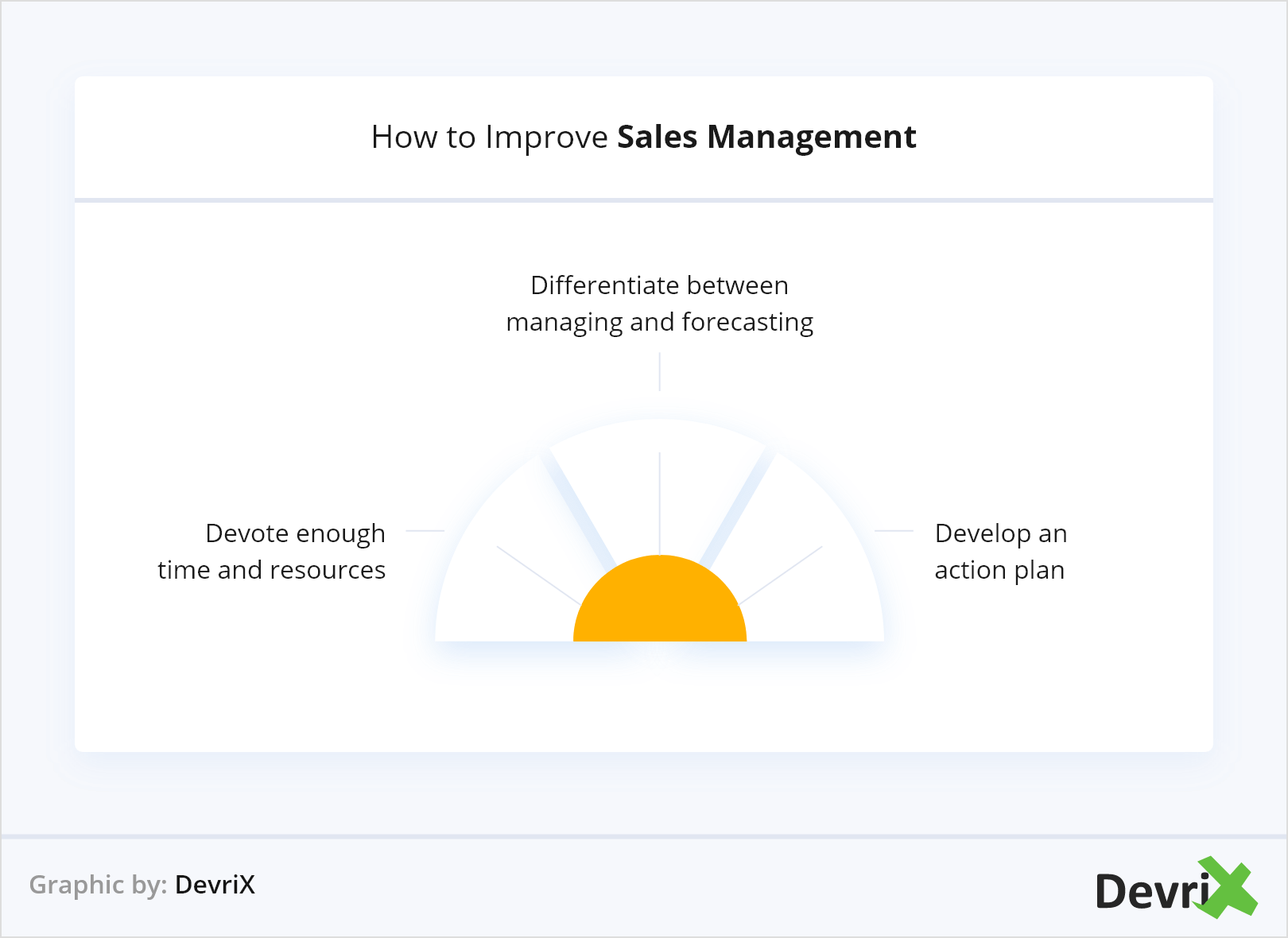Click the orange semicircle at the gauge center
The image size is (1288, 938).
[x=660, y=604]
